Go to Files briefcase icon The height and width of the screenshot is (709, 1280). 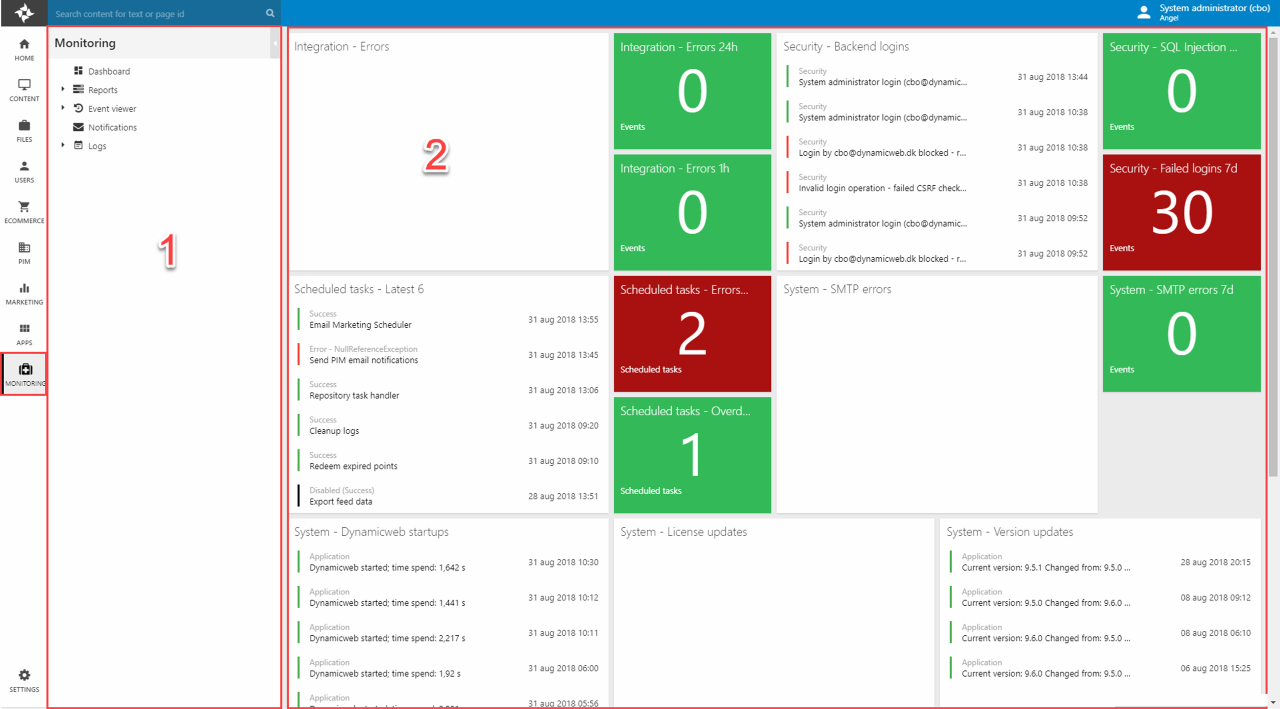coord(24,126)
